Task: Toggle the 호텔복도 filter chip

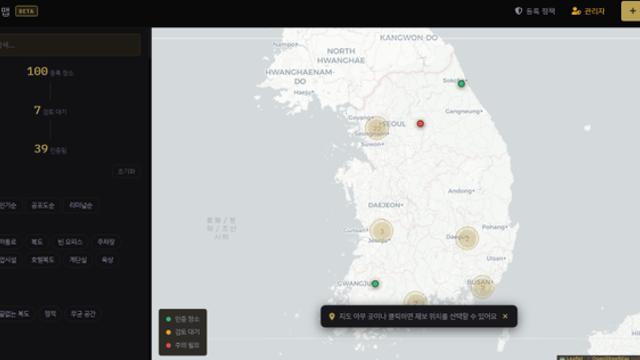Action: (x=43, y=260)
